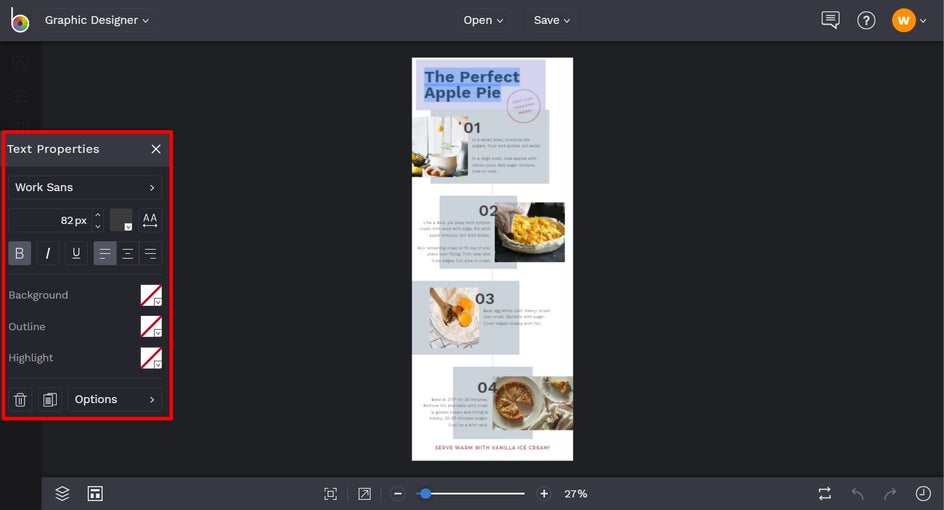The image size is (944, 510).
Task: Click the zoom slider handle
Action: (426, 494)
